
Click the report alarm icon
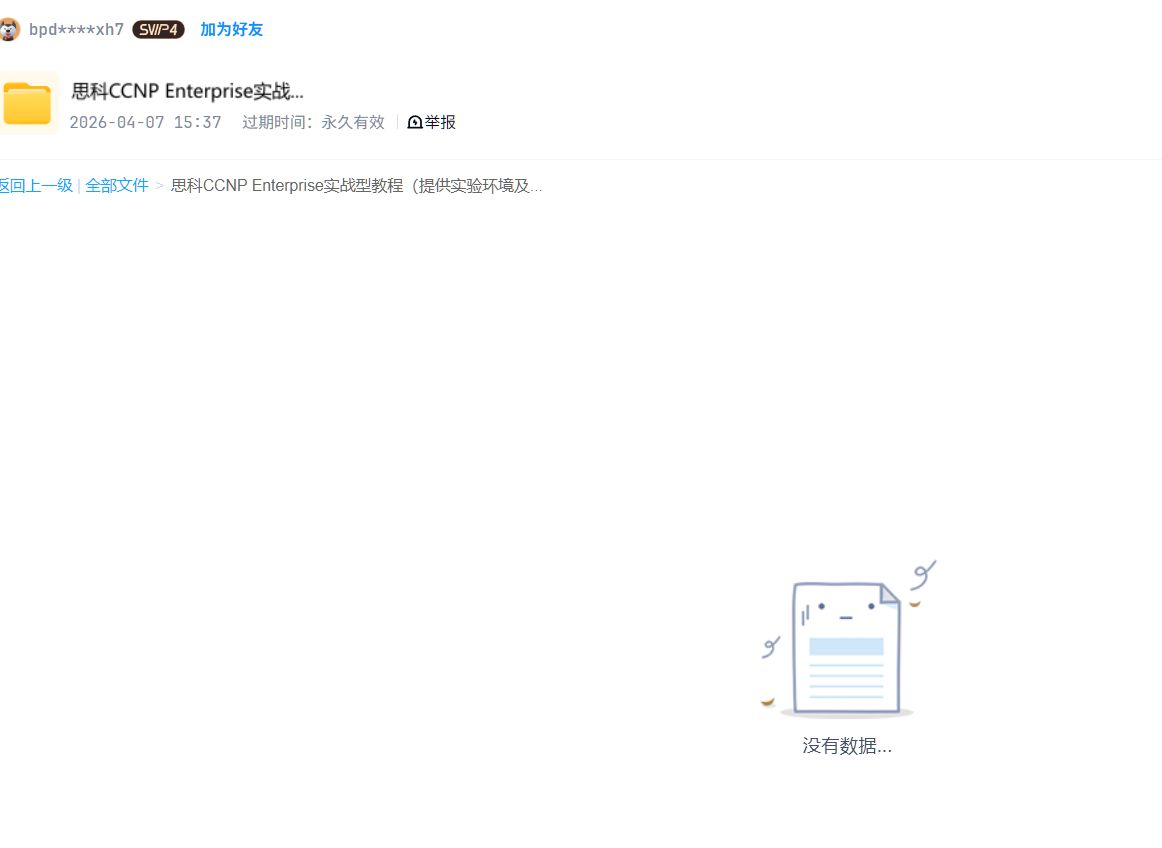point(415,122)
